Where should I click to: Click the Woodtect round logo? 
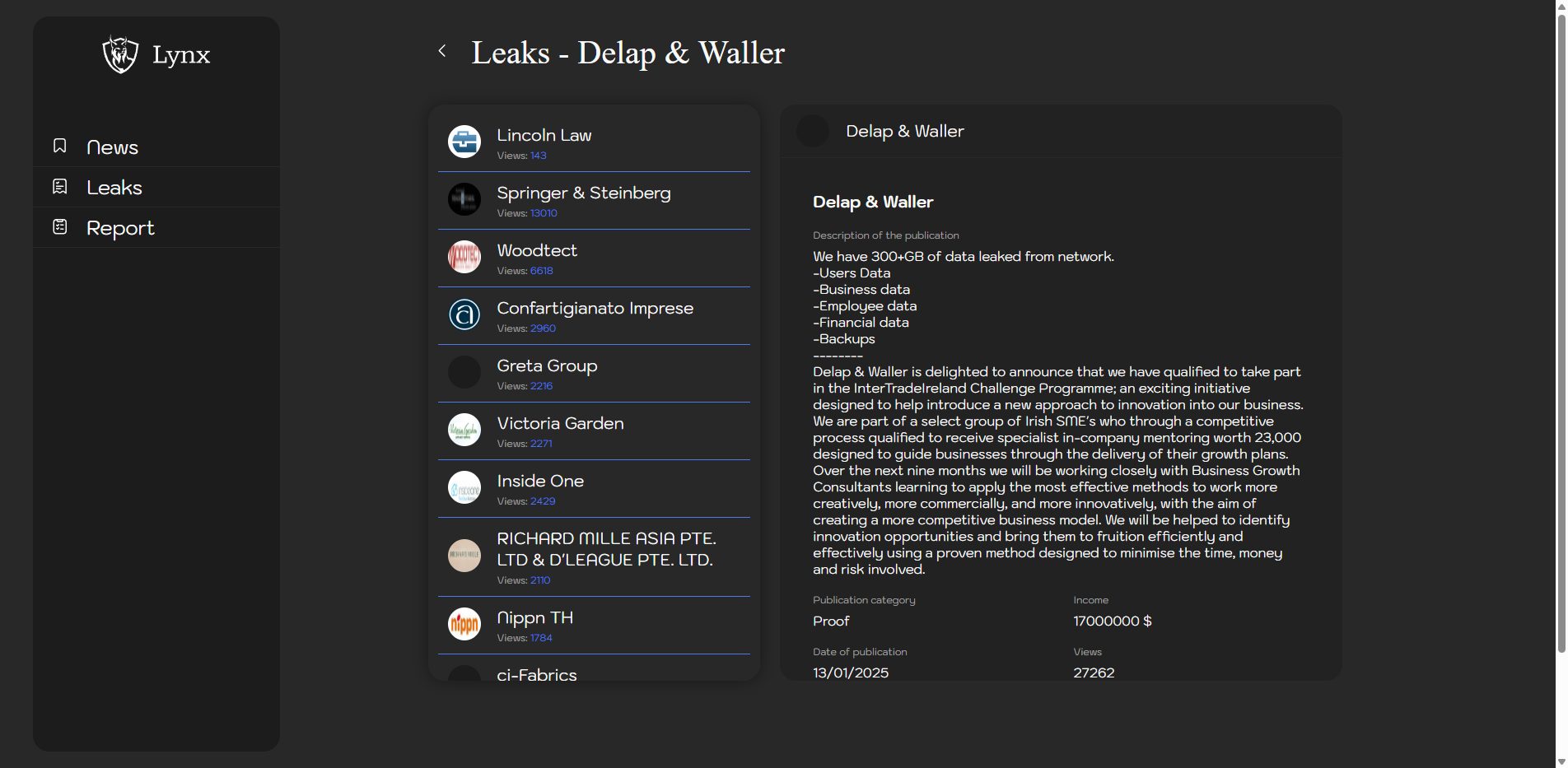tap(464, 257)
